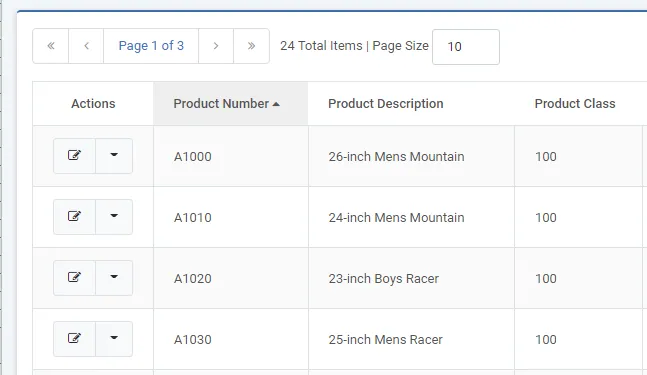Viewport: 647px width, 375px height.
Task: Click the Actions column header
Action: [x=93, y=104]
